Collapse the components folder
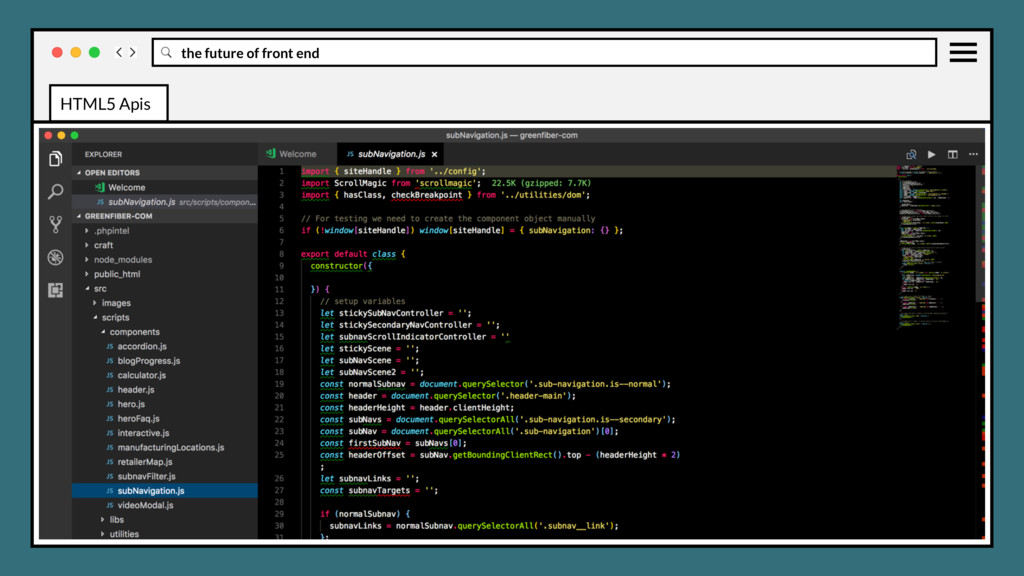 (x=134, y=332)
